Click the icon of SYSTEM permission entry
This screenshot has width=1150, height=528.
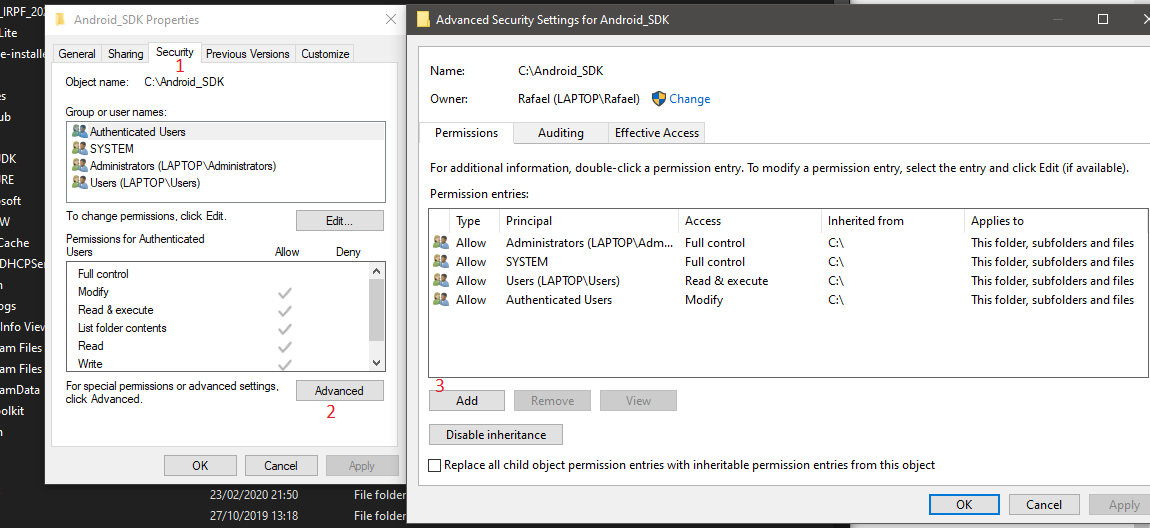441,261
